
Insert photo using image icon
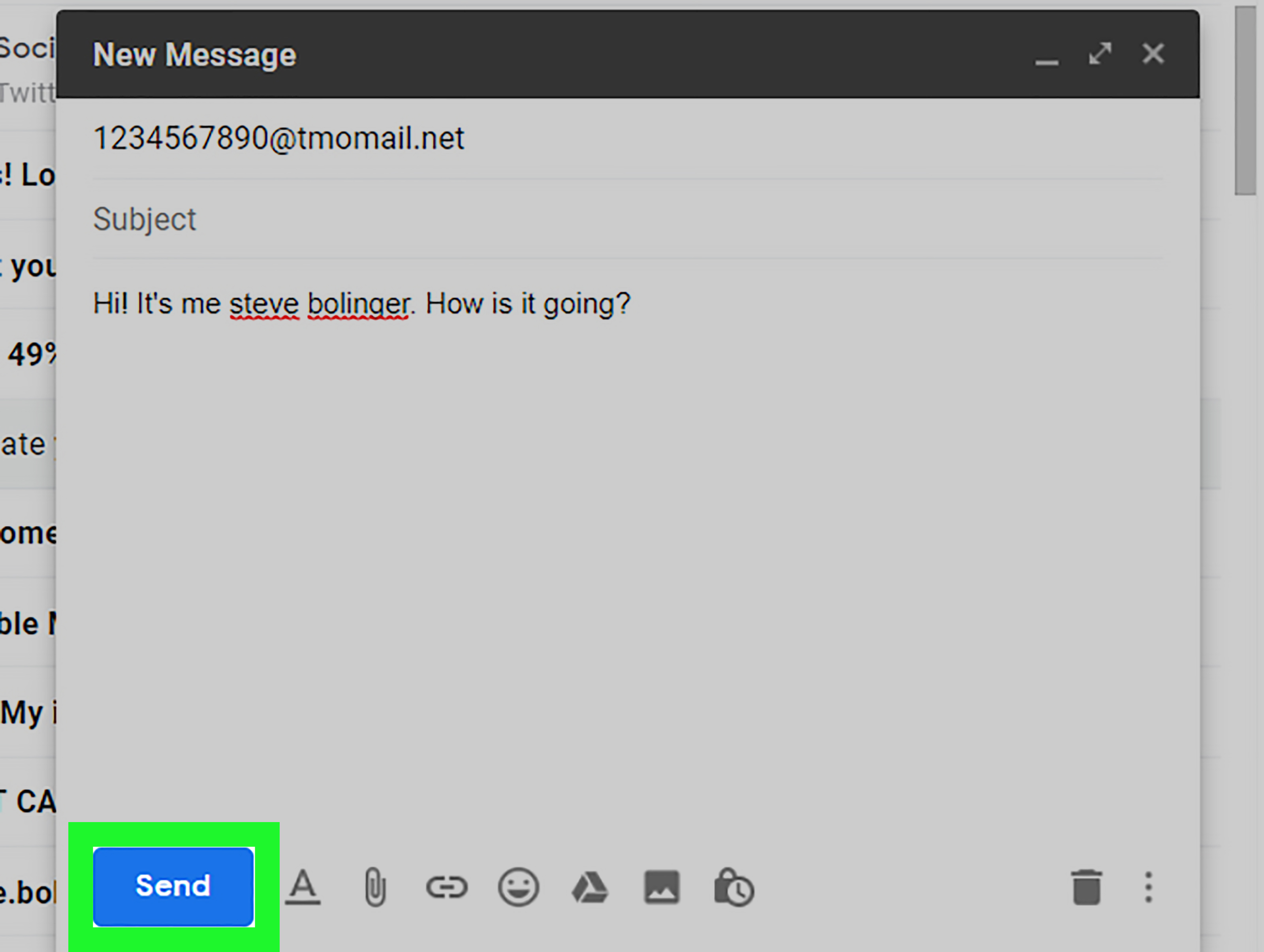[662, 888]
